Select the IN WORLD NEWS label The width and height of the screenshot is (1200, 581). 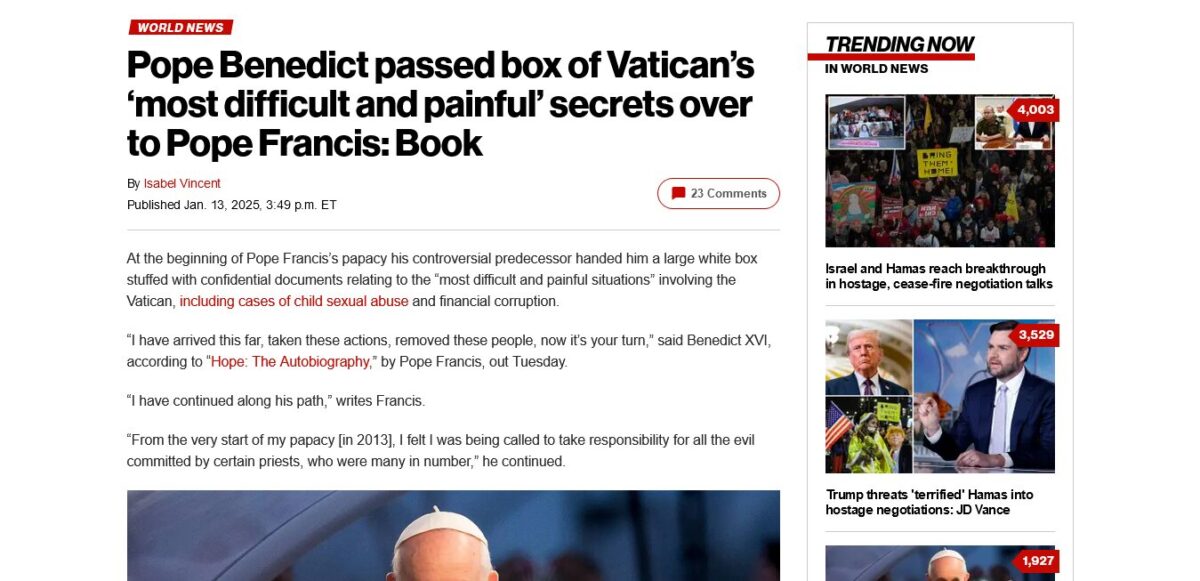(x=876, y=69)
